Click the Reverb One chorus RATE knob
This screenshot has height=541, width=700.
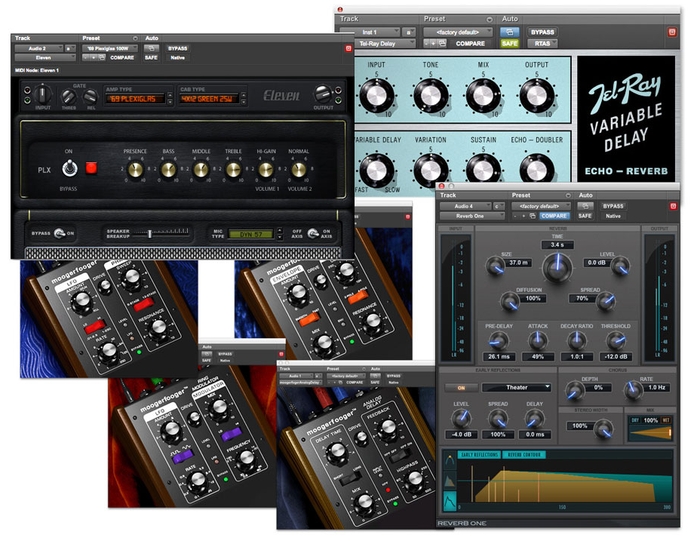point(633,390)
